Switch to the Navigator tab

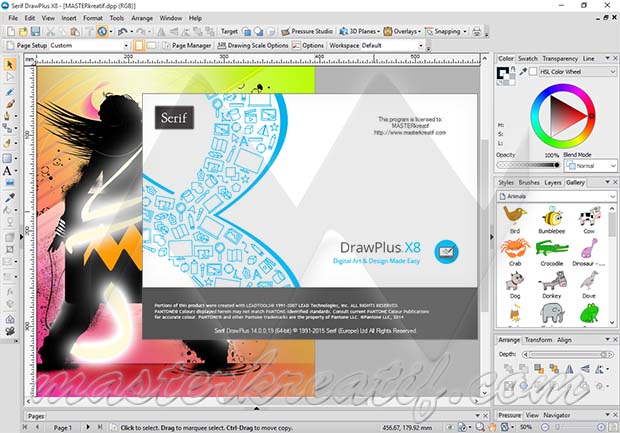(556, 415)
